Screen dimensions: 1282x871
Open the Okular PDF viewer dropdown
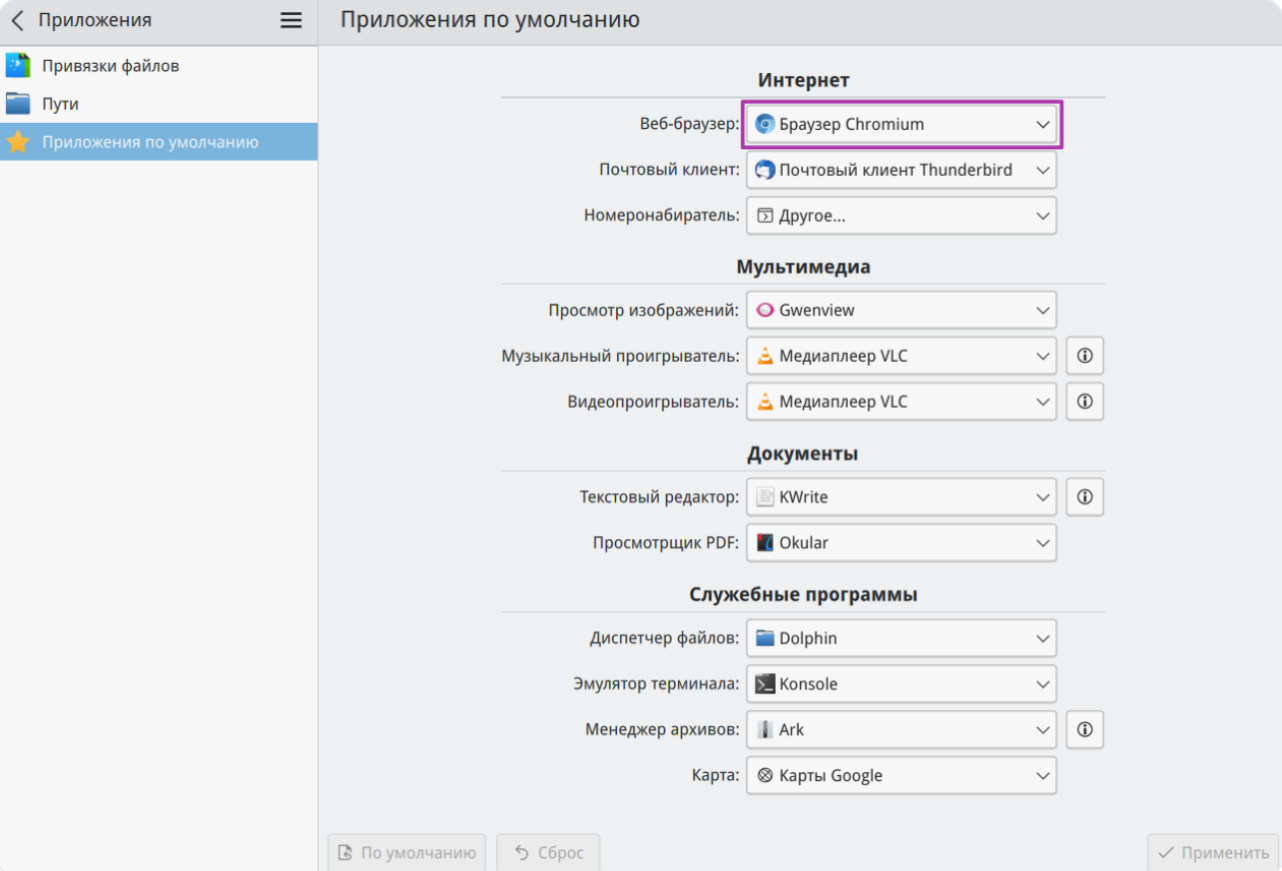[x=901, y=543]
